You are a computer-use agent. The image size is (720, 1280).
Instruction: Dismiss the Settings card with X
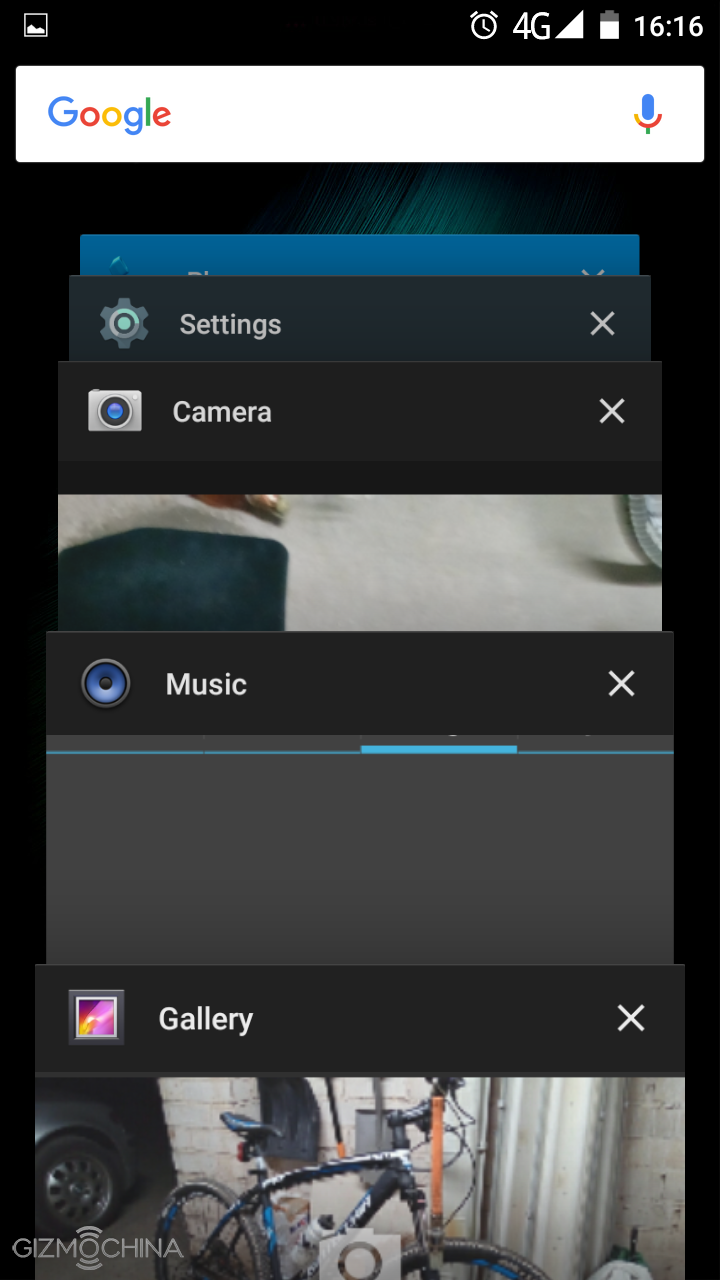[x=602, y=323]
